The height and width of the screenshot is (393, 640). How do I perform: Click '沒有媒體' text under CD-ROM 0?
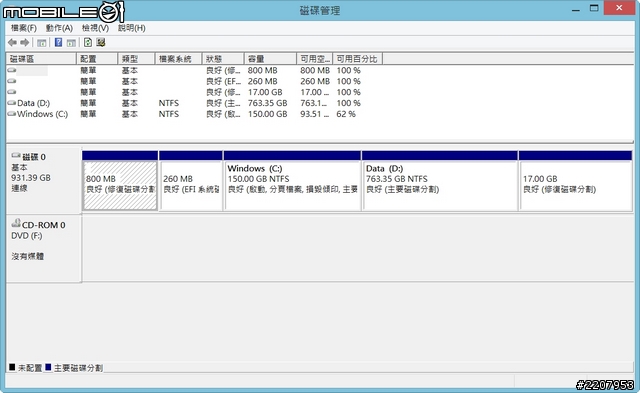pos(28,256)
